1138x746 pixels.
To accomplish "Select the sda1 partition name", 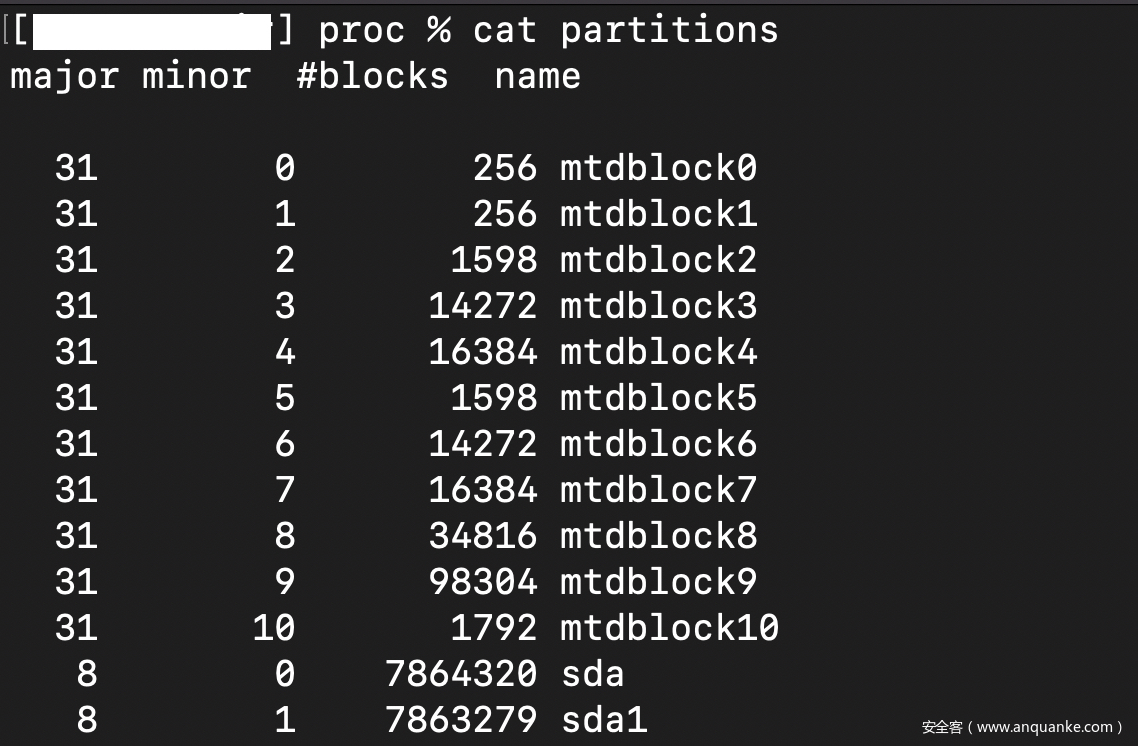I will [603, 720].
